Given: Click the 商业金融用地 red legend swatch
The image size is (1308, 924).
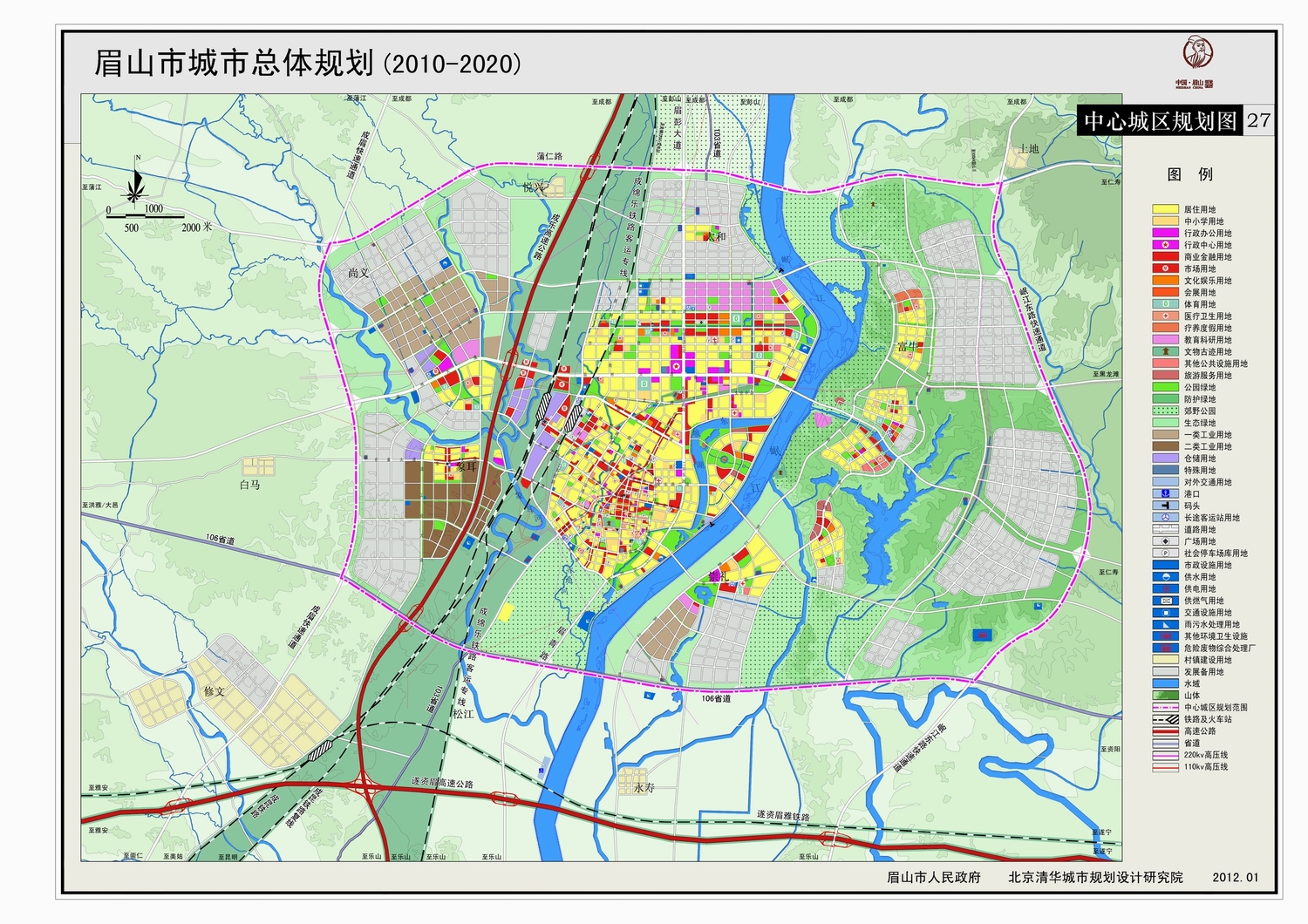Looking at the screenshot, I should coord(1165,257).
